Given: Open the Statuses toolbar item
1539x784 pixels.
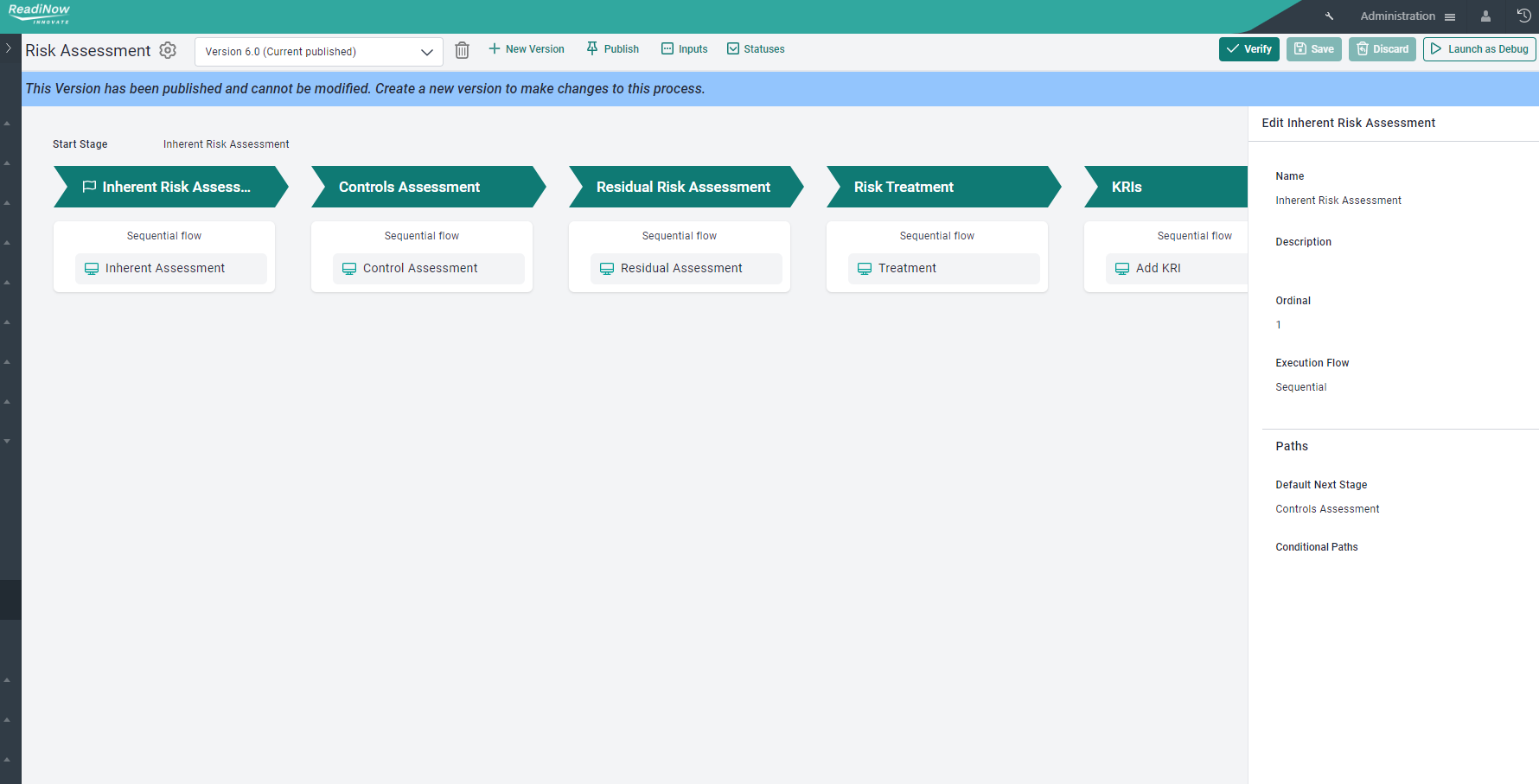Looking at the screenshot, I should pos(756,49).
